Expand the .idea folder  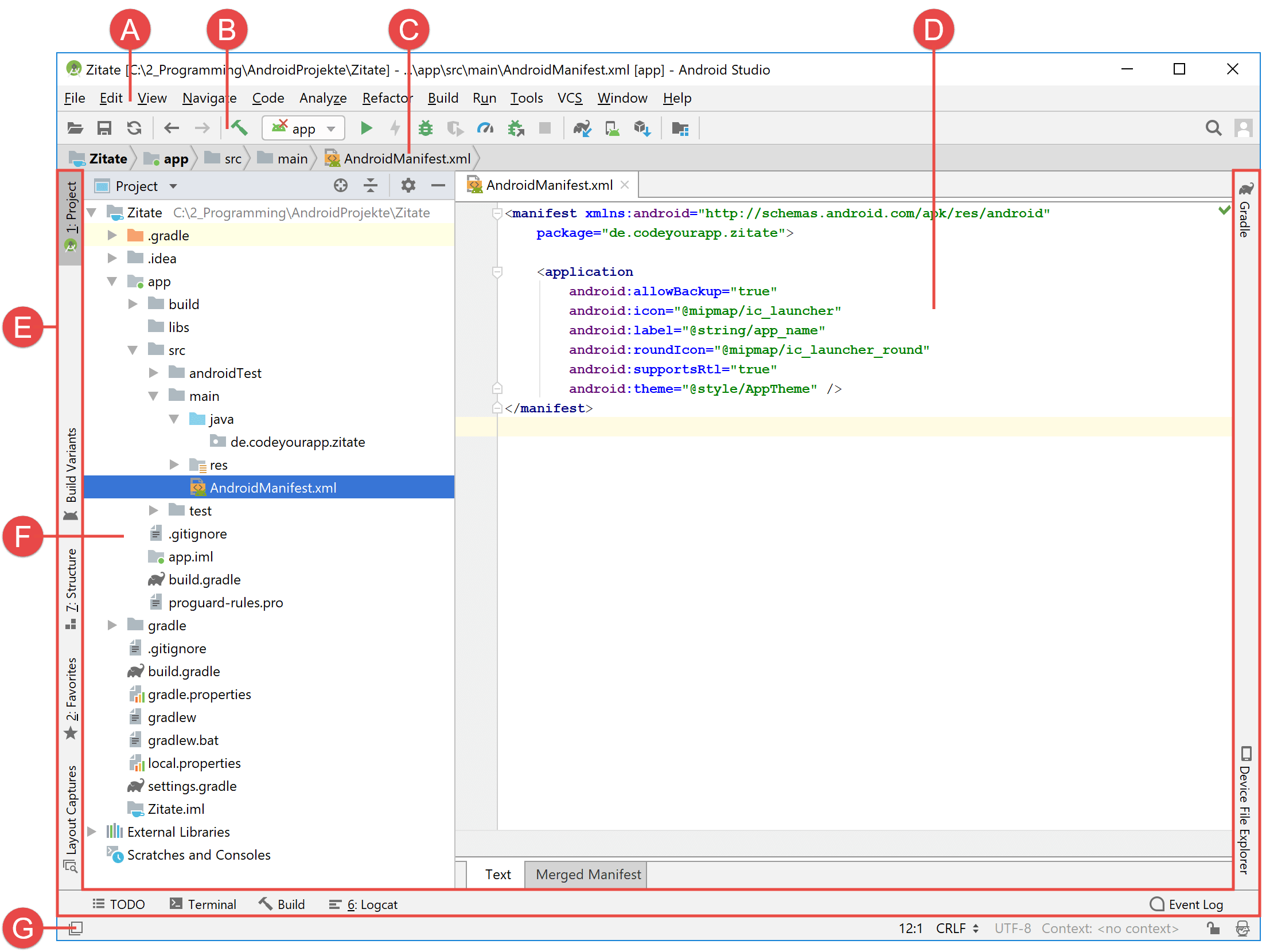coord(112,258)
